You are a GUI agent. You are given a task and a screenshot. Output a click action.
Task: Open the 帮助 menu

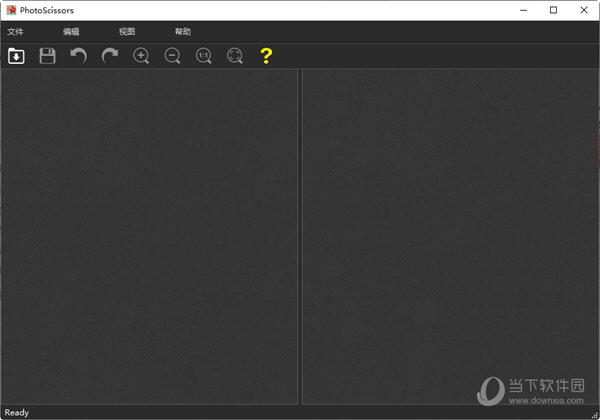pyautogui.click(x=183, y=32)
